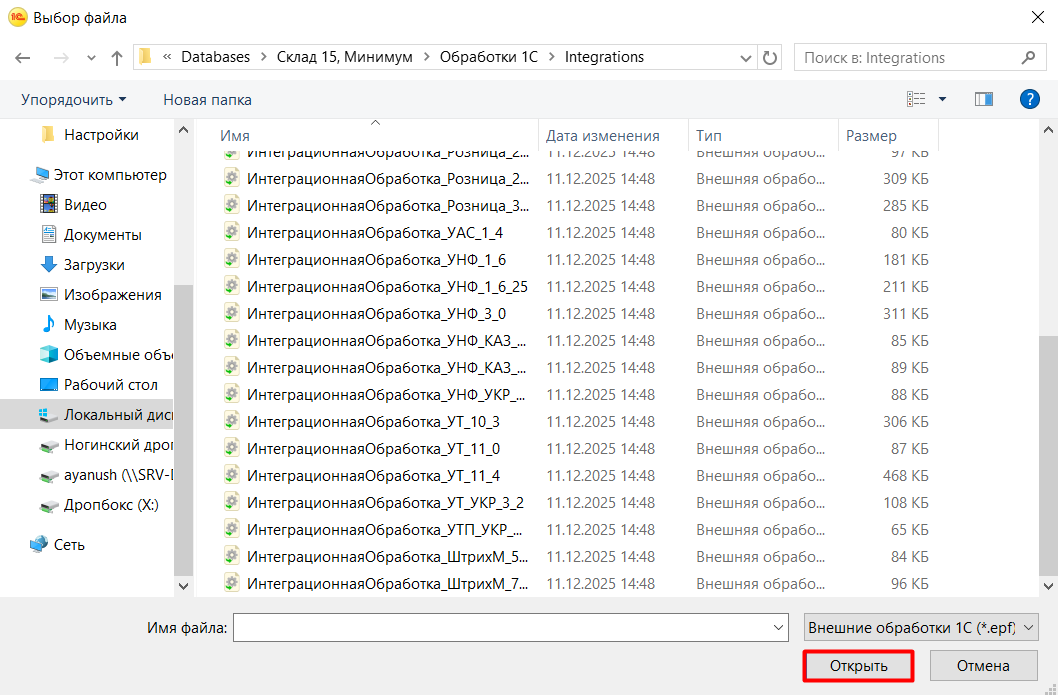
Task: Open the recent locations dropdown arrow
Action: click(x=91, y=59)
